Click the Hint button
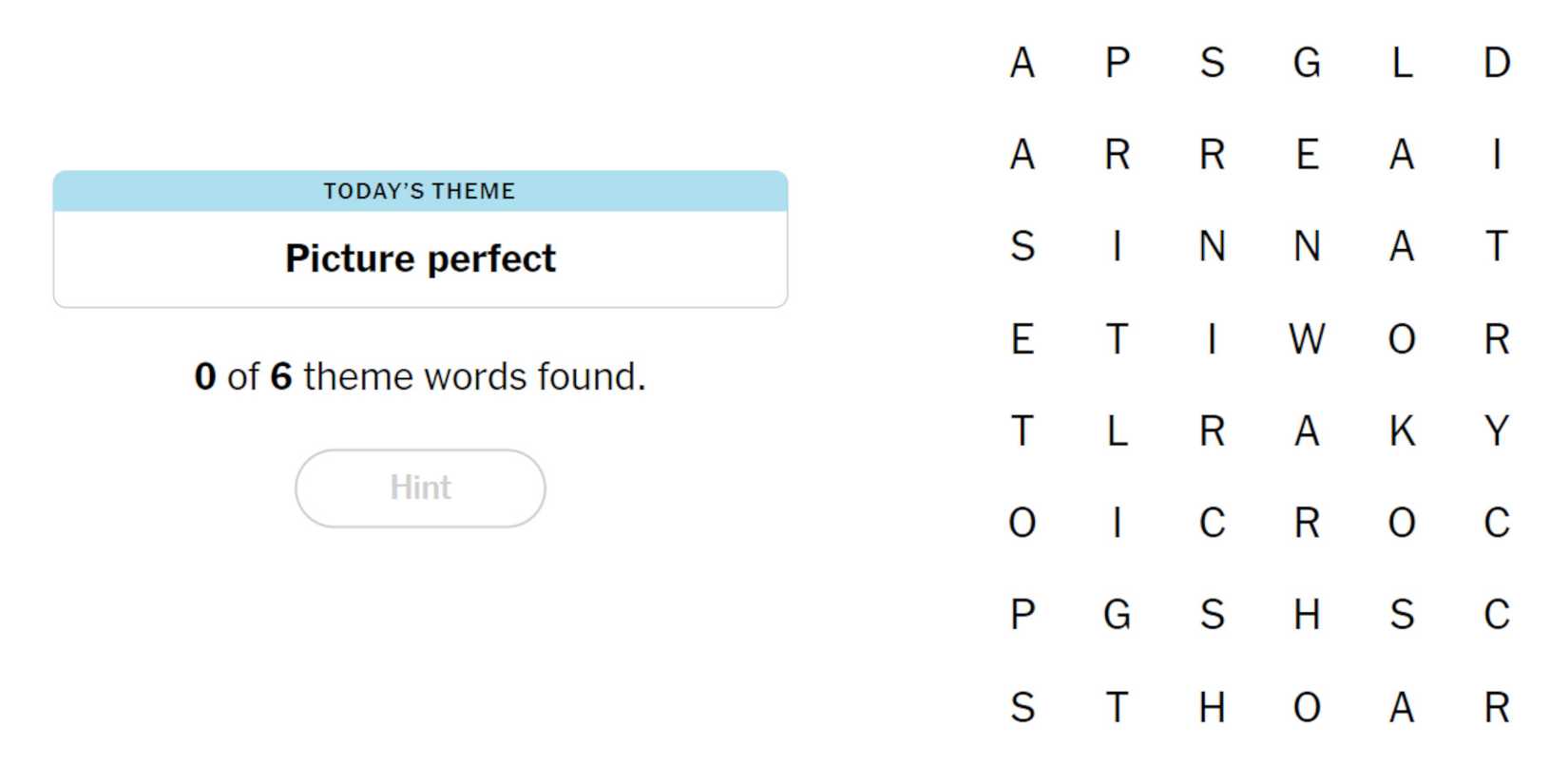Image resolution: width=1568 pixels, height=784 pixels. pyautogui.click(x=420, y=488)
